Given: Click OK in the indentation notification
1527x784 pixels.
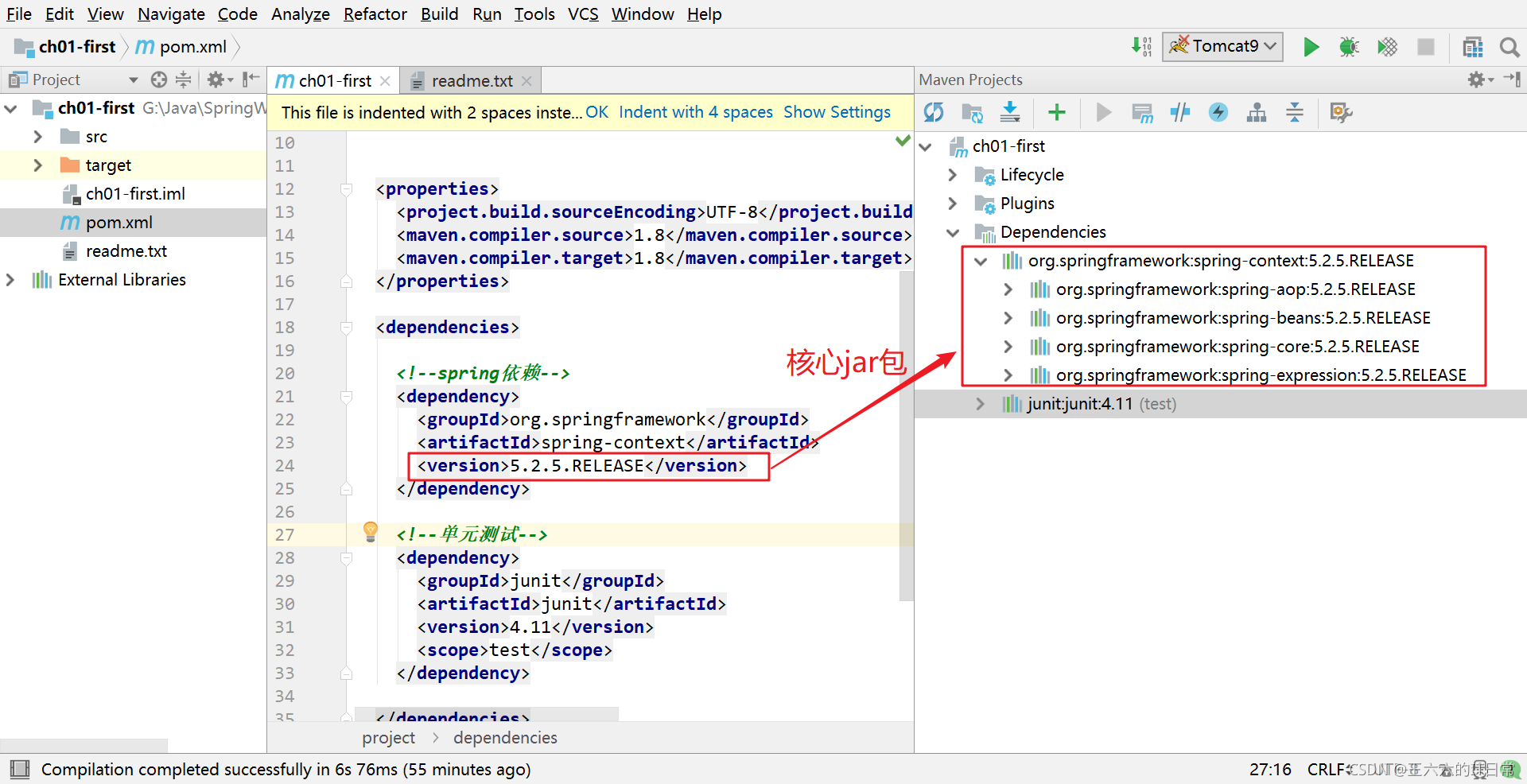Looking at the screenshot, I should (596, 112).
